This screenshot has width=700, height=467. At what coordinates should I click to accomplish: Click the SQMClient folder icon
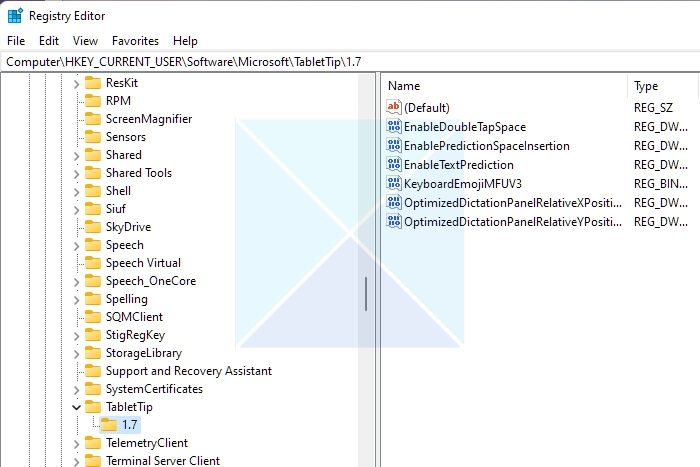[x=93, y=317]
